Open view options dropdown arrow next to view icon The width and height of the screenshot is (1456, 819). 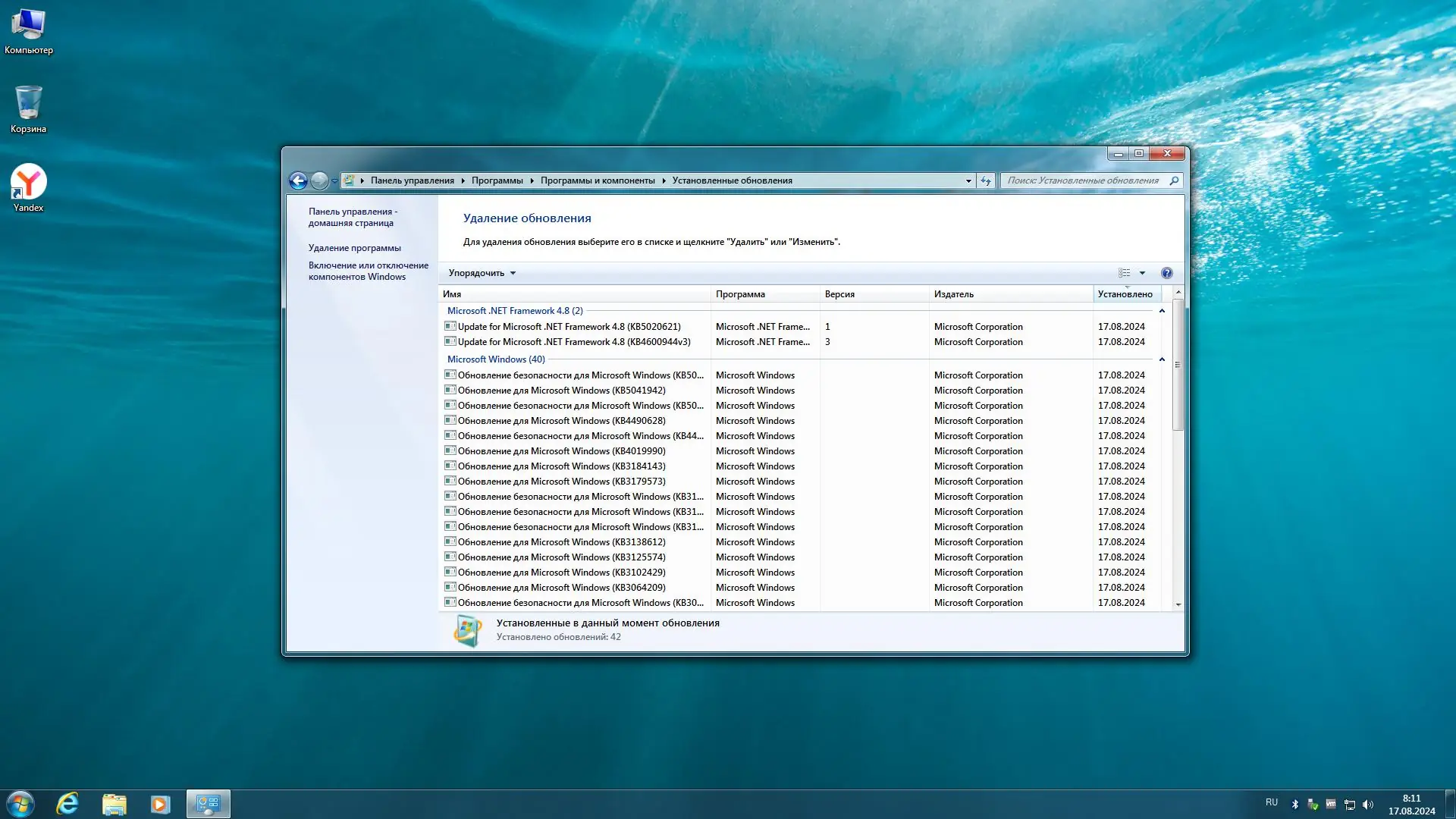tap(1142, 273)
